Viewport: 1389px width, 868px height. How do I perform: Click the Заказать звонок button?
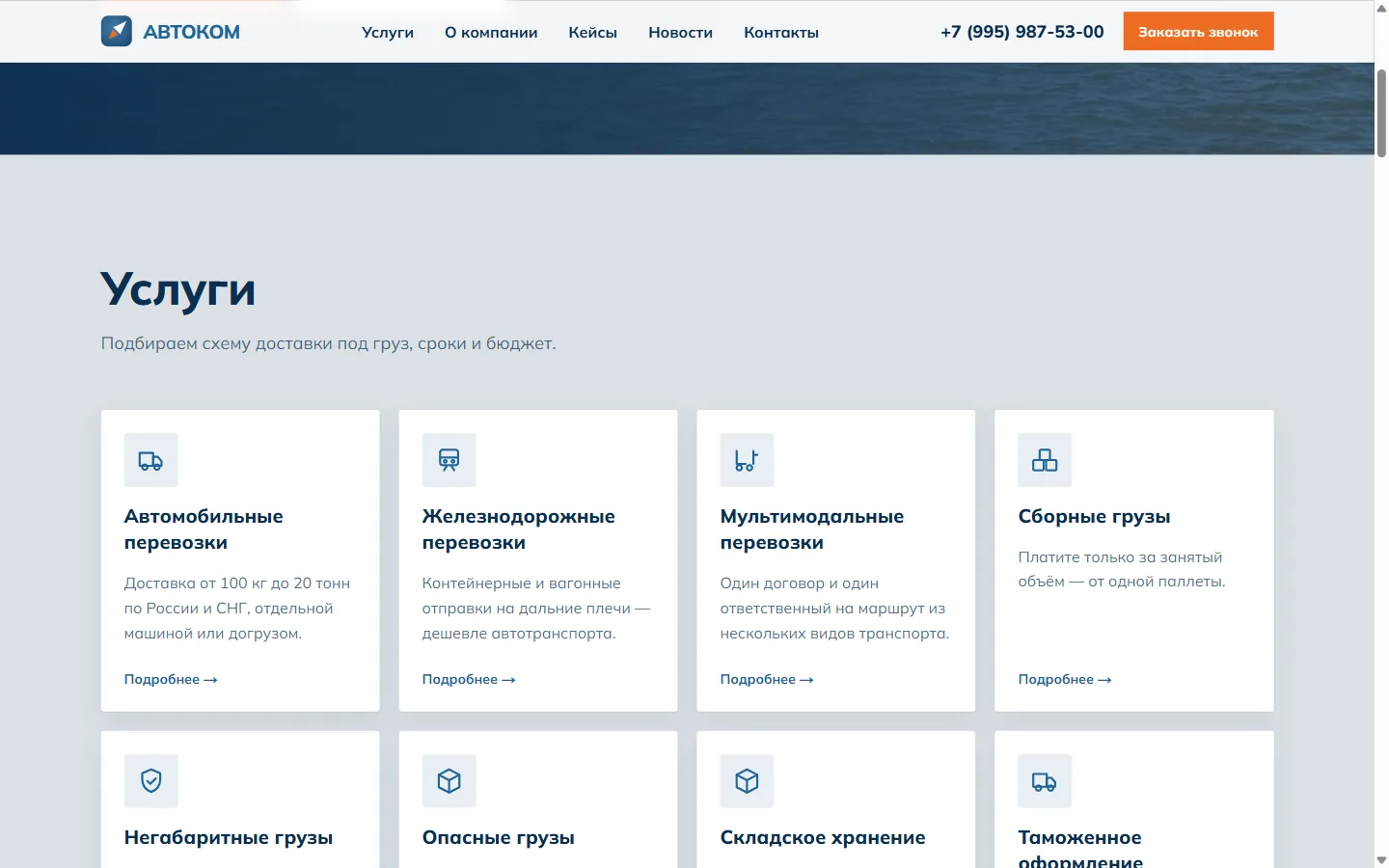coord(1199,31)
